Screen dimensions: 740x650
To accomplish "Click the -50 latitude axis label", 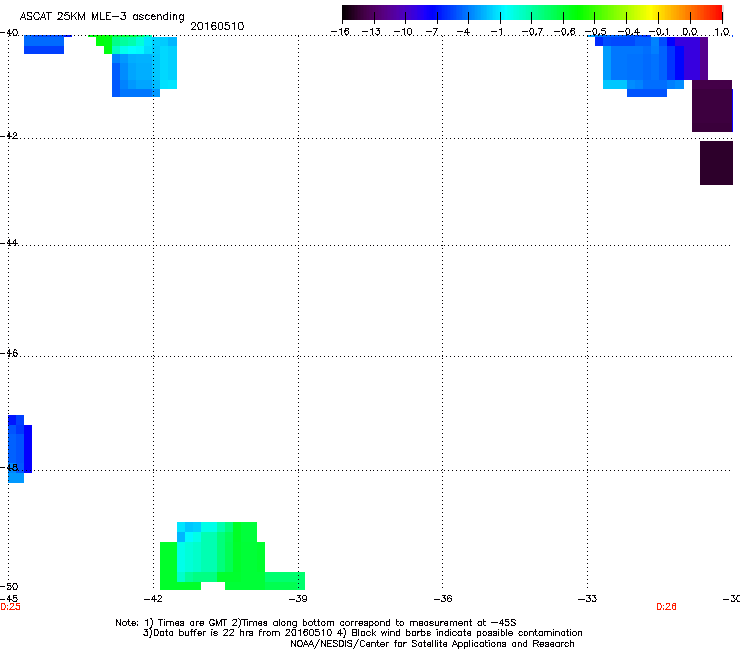I will coord(9,587).
